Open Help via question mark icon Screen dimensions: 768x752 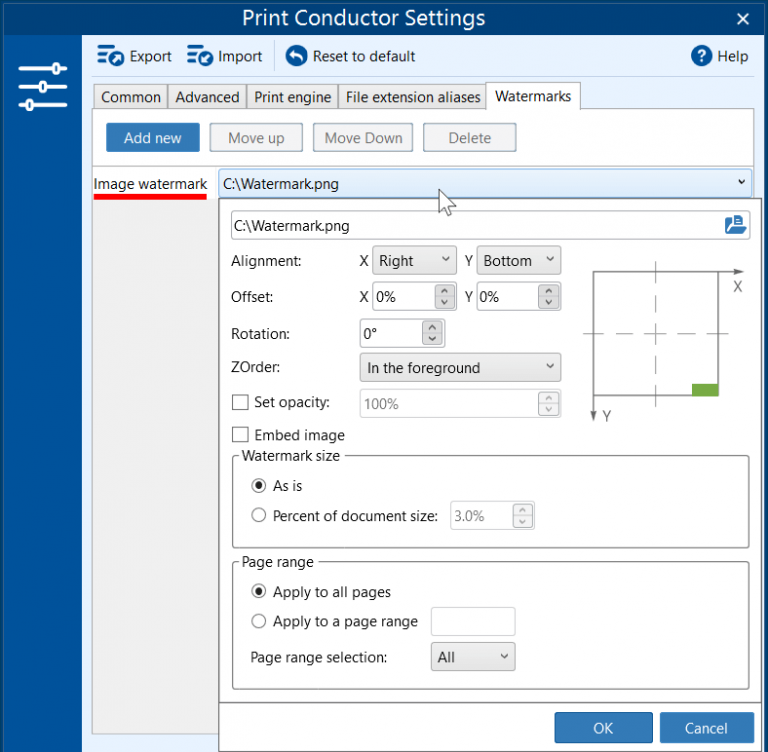tap(701, 56)
